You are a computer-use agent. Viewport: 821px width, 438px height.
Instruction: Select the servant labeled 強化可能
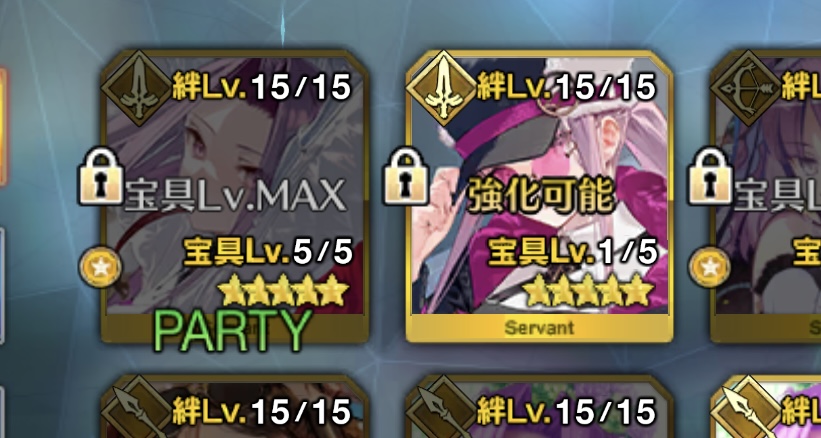click(539, 196)
